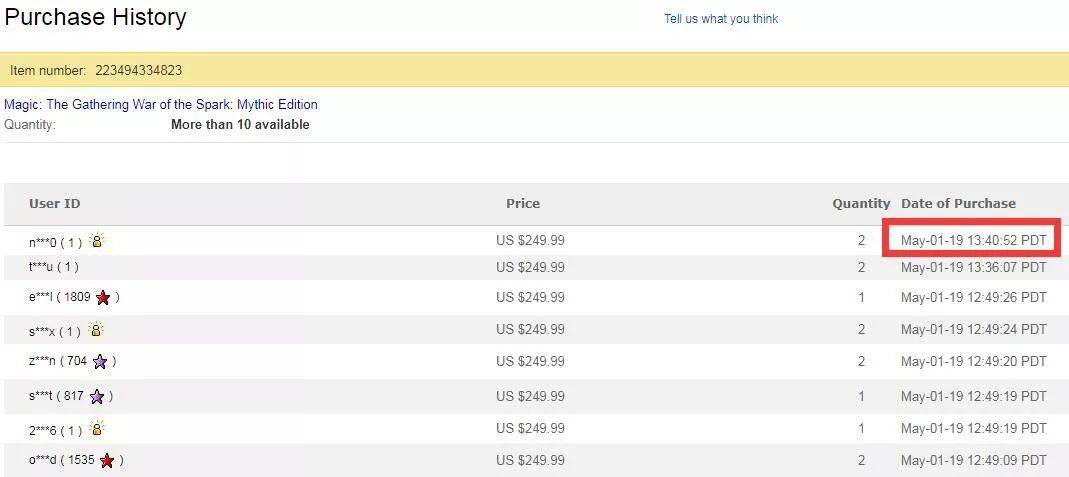Click new-member icon beside user n***0
The height and width of the screenshot is (477, 1069).
click(97, 241)
